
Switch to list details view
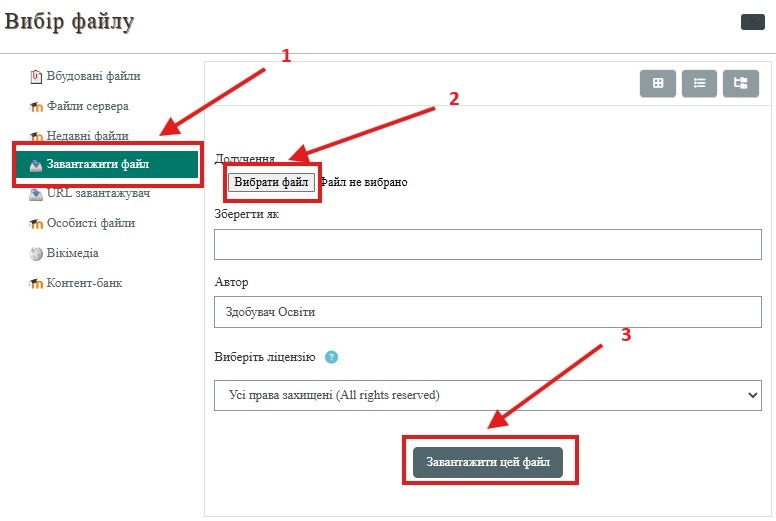point(699,83)
